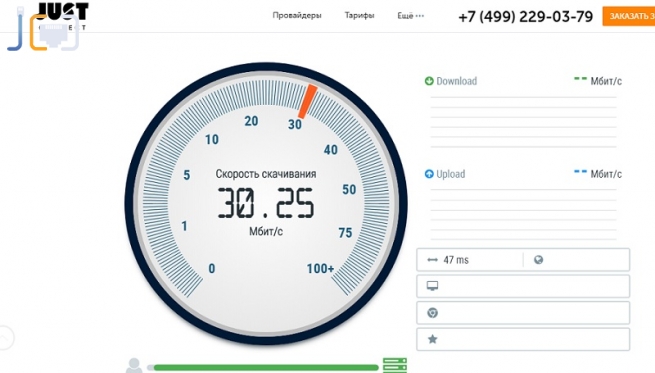Viewport: 655px width, 373px height.
Task: Open the Just Connect logo home link
Action: [x=48, y=27]
